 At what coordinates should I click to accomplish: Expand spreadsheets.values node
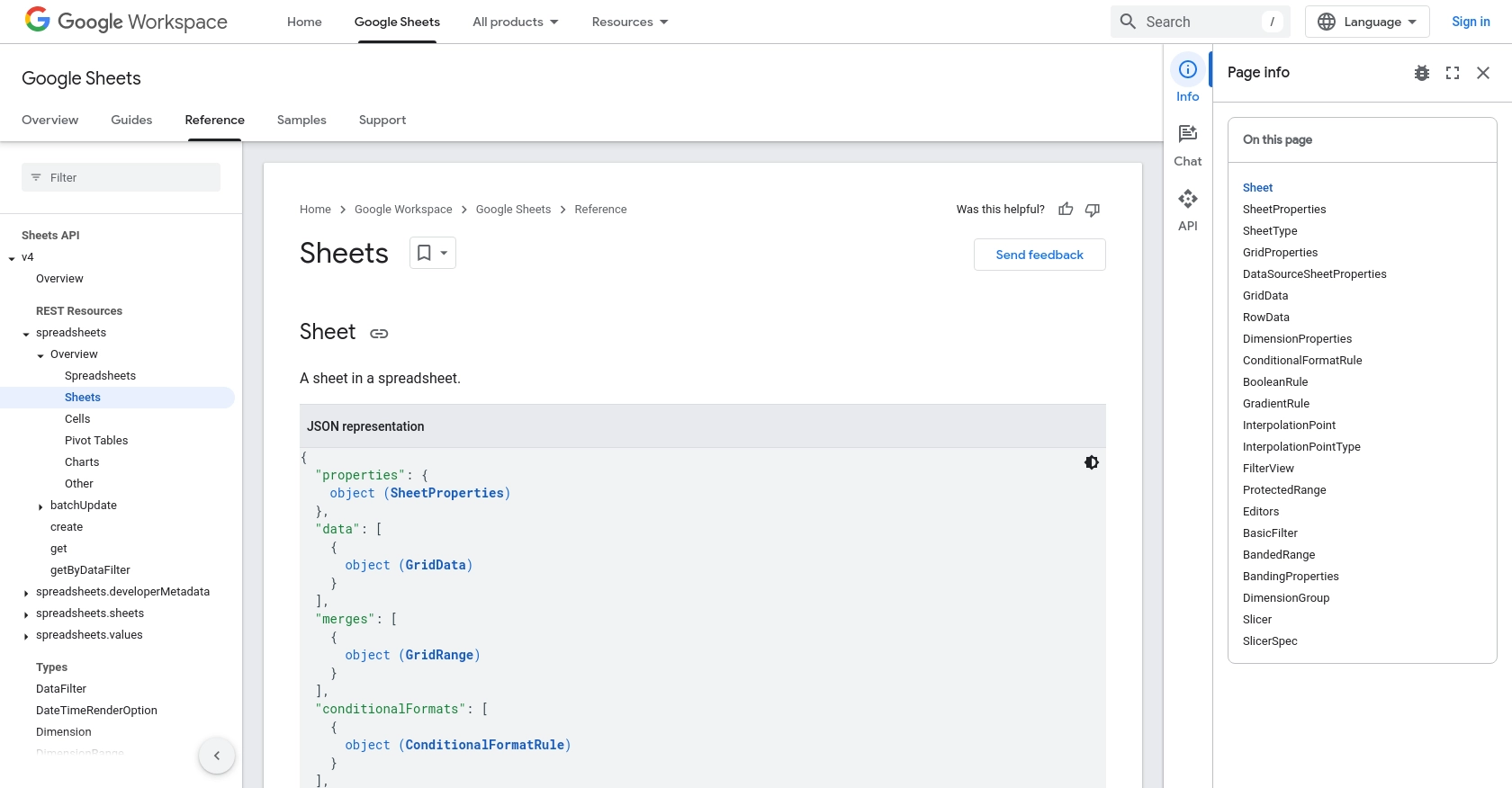[26, 636]
